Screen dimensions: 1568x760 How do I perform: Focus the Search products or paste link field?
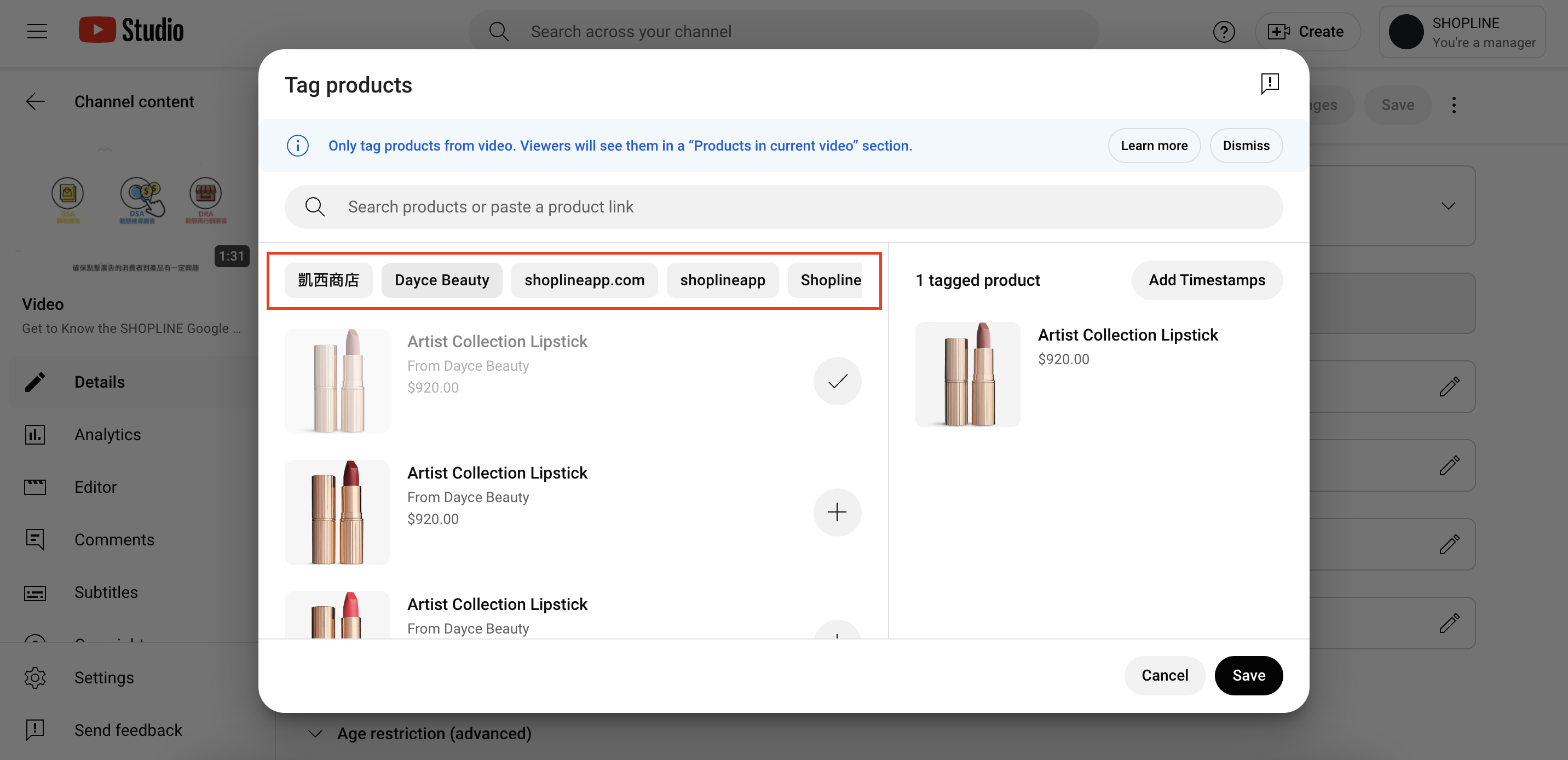(783, 206)
